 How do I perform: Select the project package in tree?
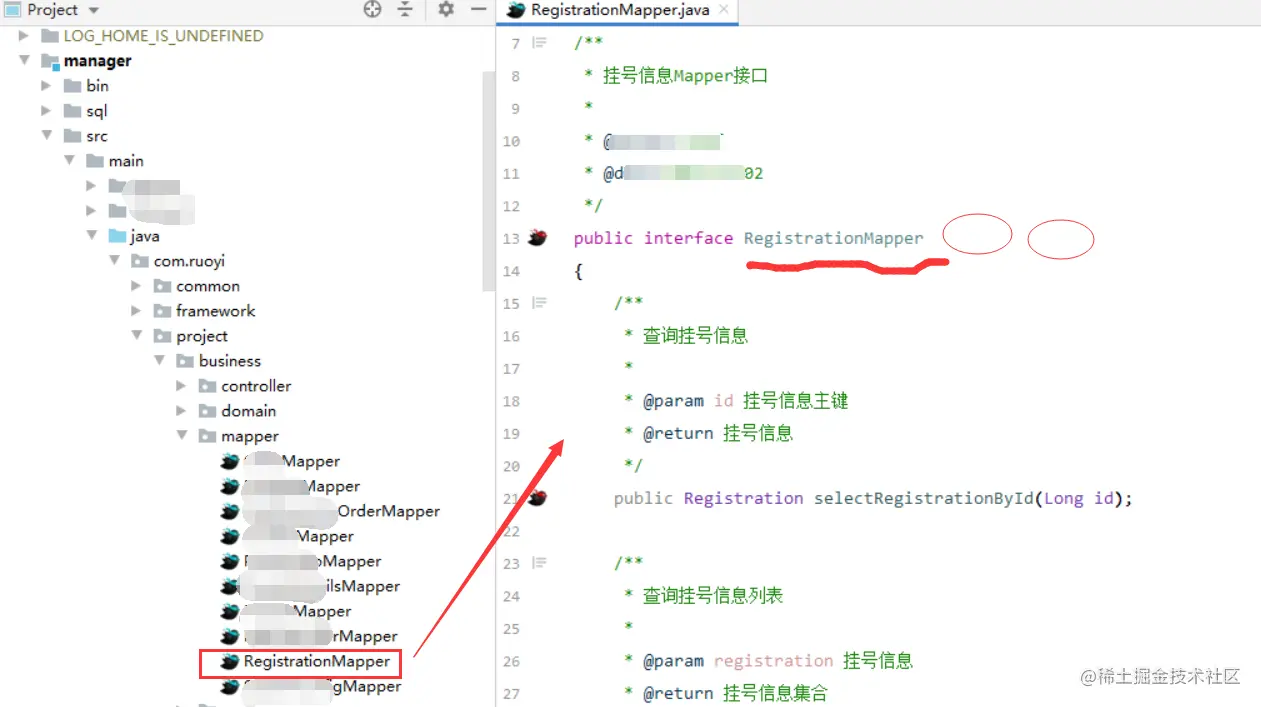pyautogui.click(x=202, y=336)
